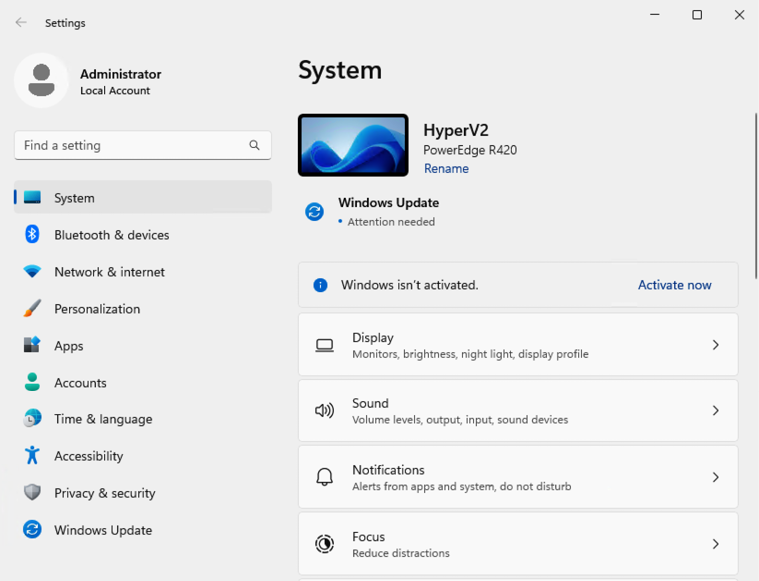Image resolution: width=759 pixels, height=581 pixels.
Task: Open Windows Update Attention needed status
Action: point(391,222)
